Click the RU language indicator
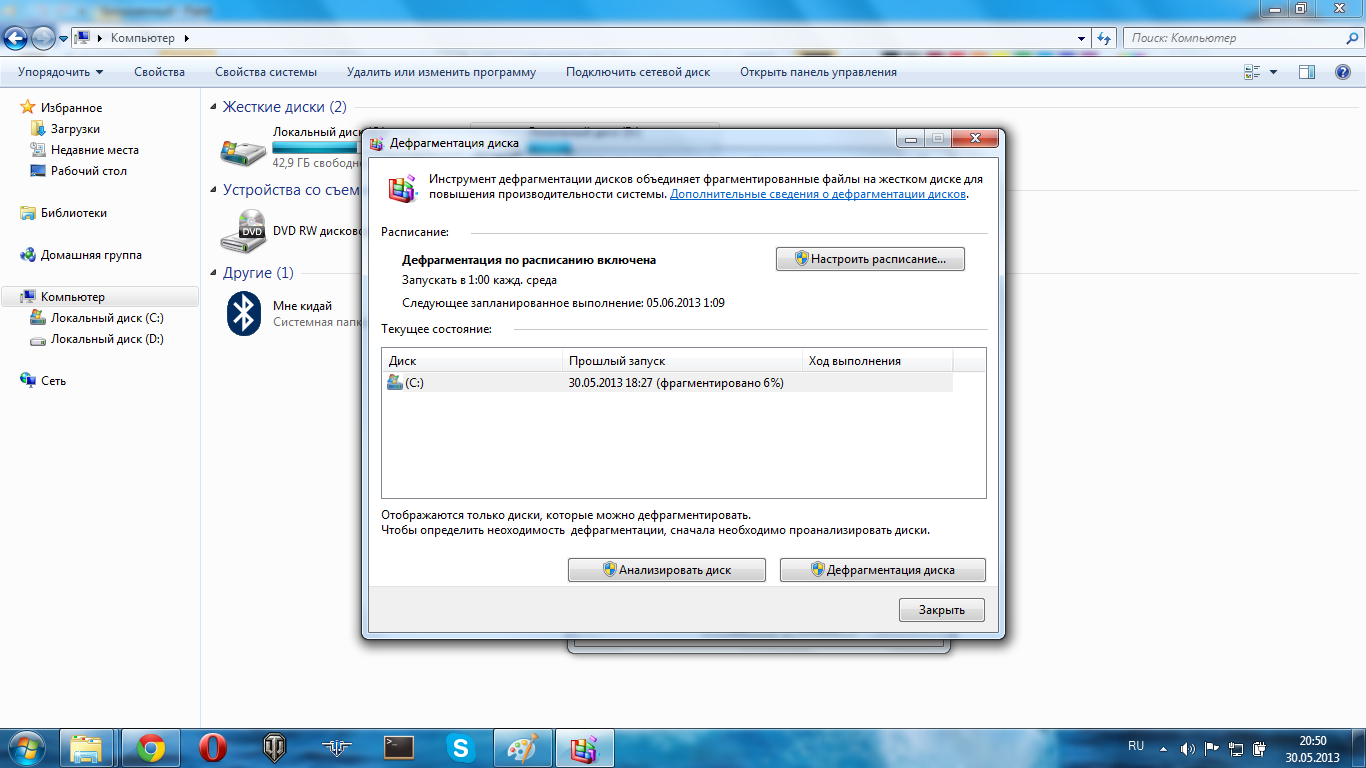1366x768 pixels. 1136,746
